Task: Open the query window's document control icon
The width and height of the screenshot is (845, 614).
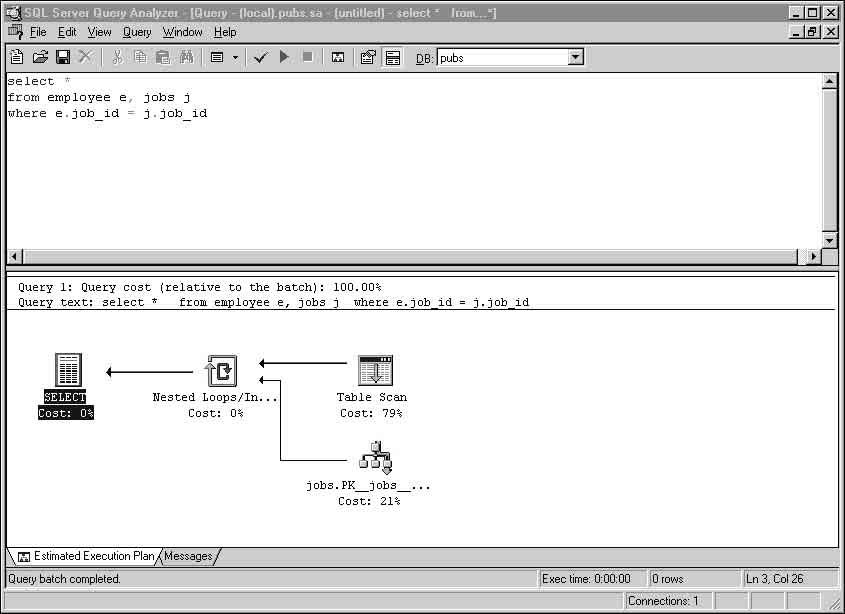Action: pos(16,32)
